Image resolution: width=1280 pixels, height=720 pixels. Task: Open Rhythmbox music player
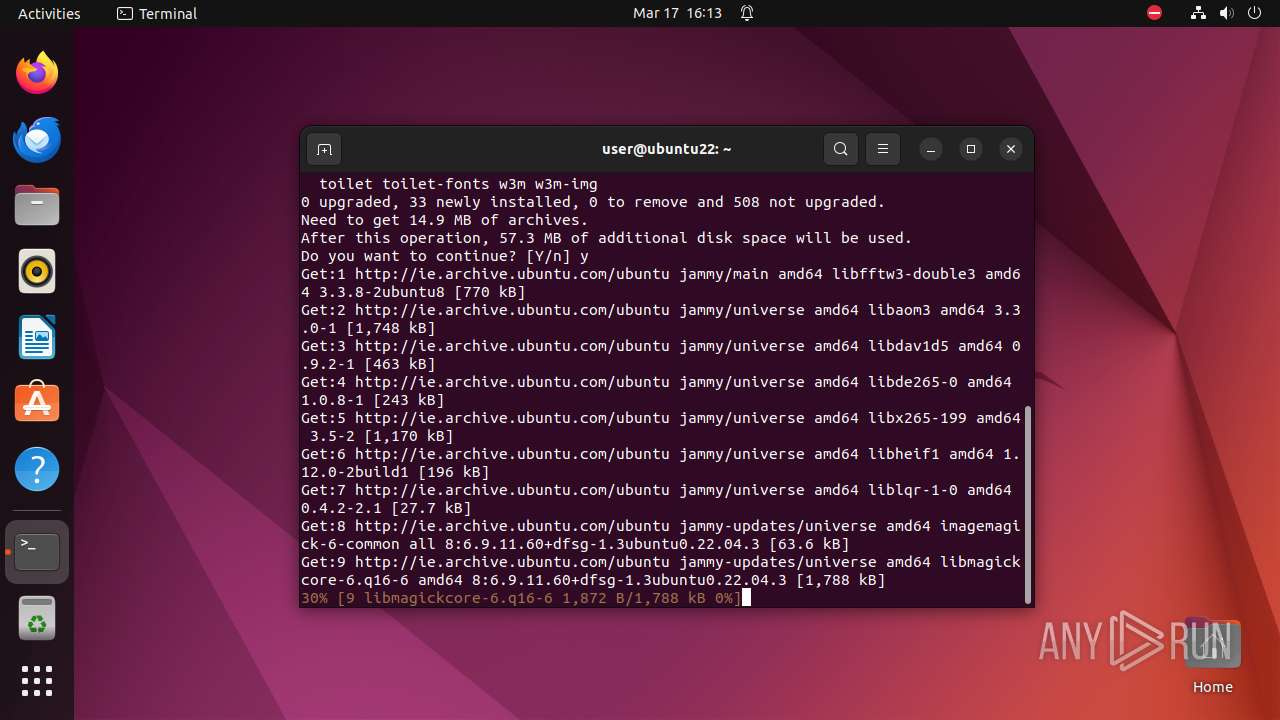pos(37,271)
